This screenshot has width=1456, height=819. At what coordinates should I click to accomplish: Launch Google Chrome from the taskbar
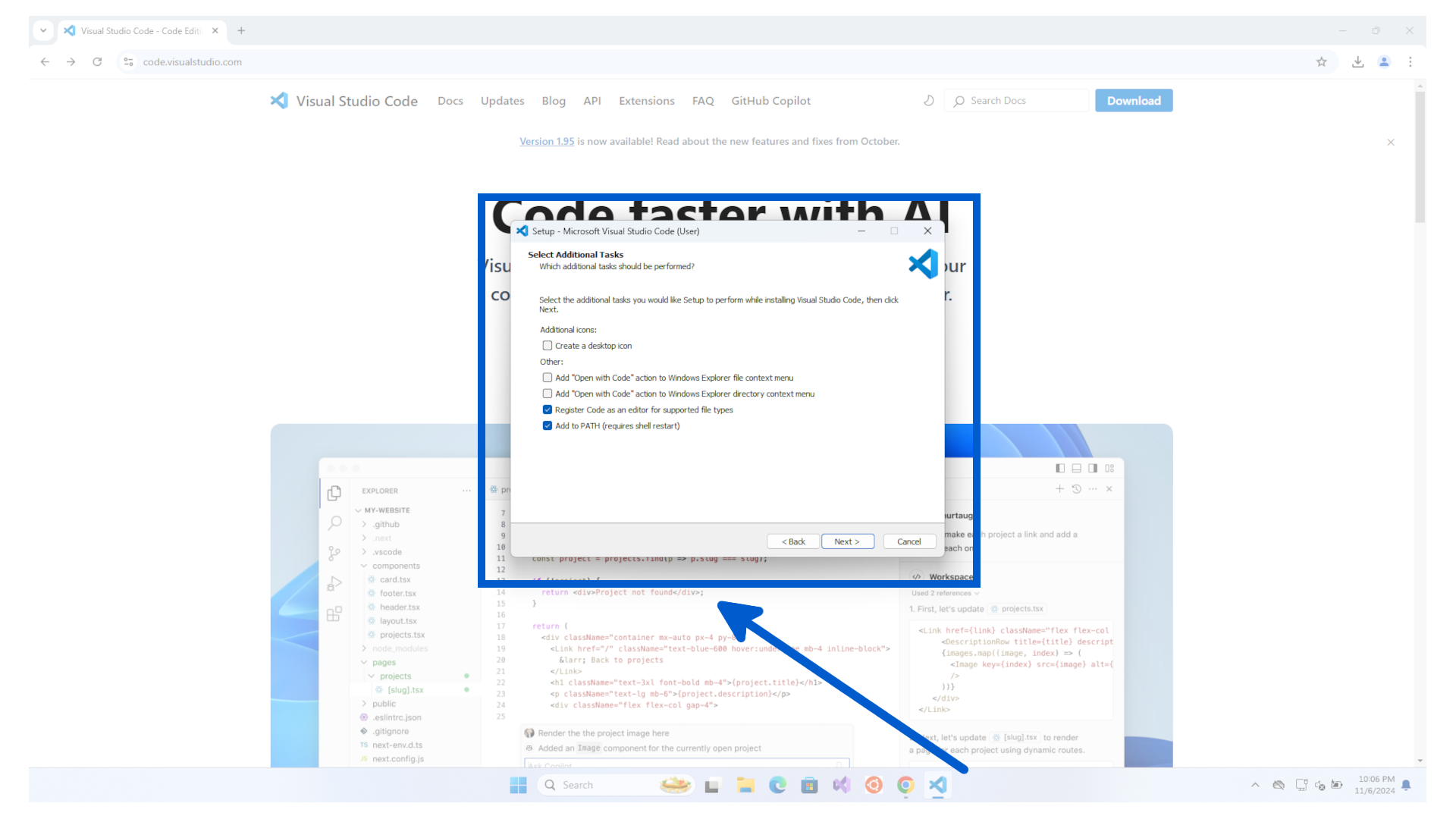tap(905, 785)
